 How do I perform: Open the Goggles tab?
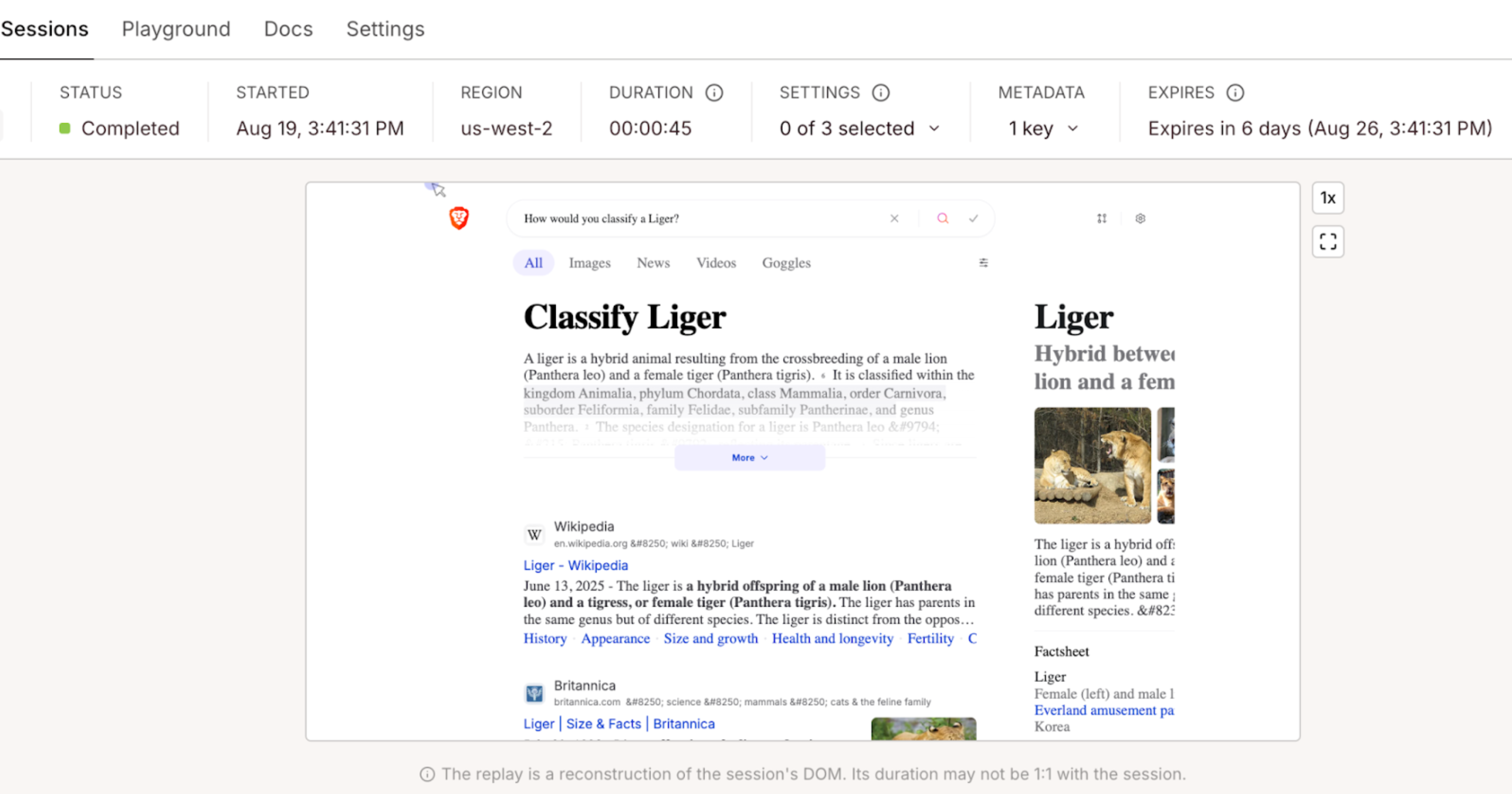coord(786,263)
